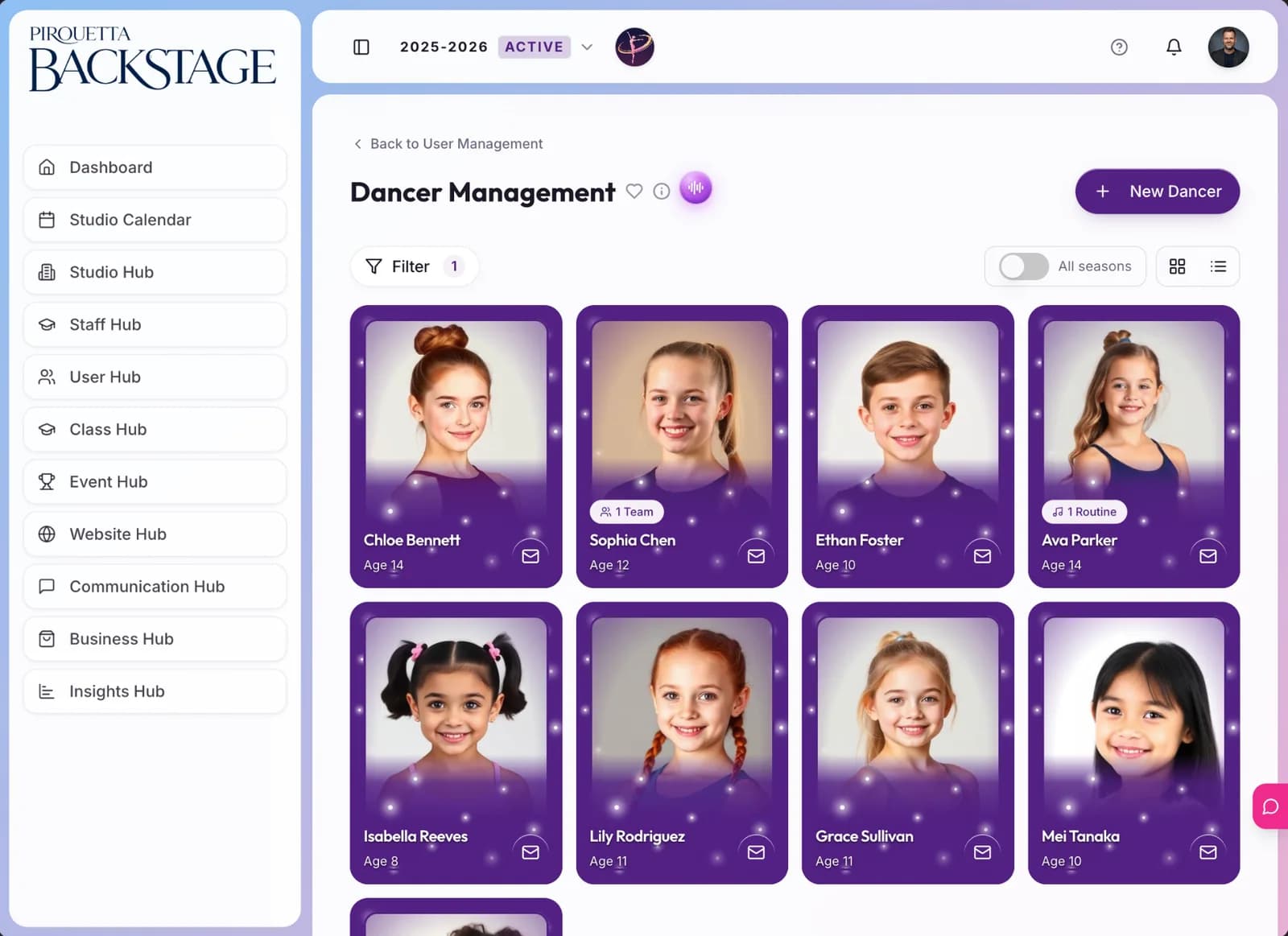Click the name Chloe Bennett

(412, 540)
